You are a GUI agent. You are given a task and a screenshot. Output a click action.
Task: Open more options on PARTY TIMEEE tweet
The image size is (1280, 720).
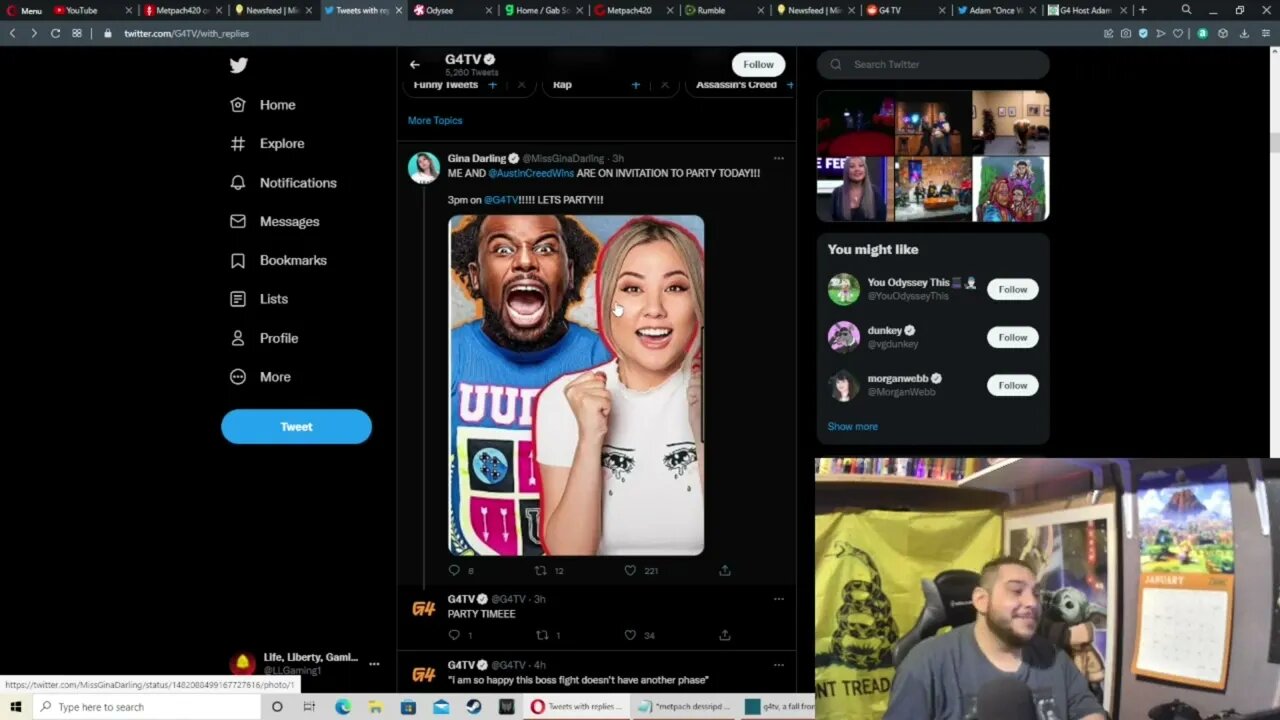[x=779, y=599]
